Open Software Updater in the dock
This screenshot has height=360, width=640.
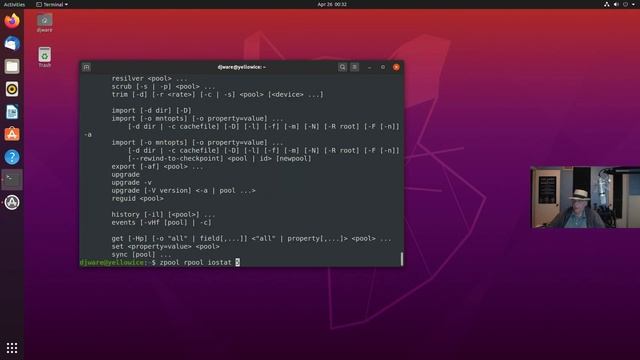tap(12, 202)
